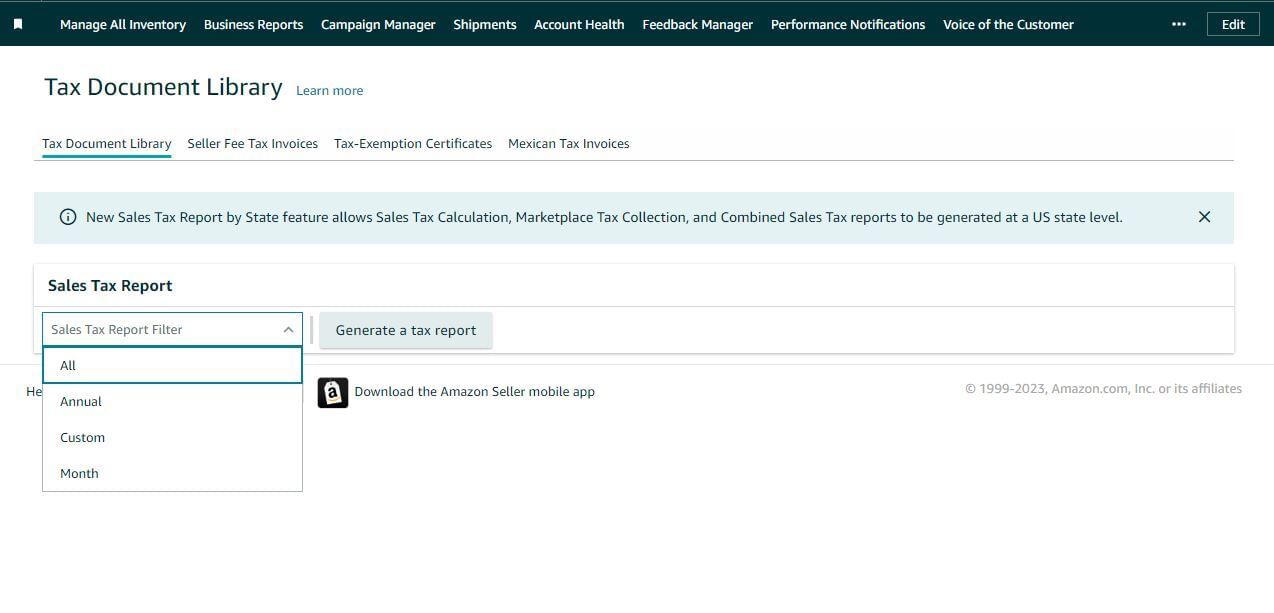This screenshot has height=613, width=1274.
Task: Choose "Annual" in the report filter
Action: 80,401
